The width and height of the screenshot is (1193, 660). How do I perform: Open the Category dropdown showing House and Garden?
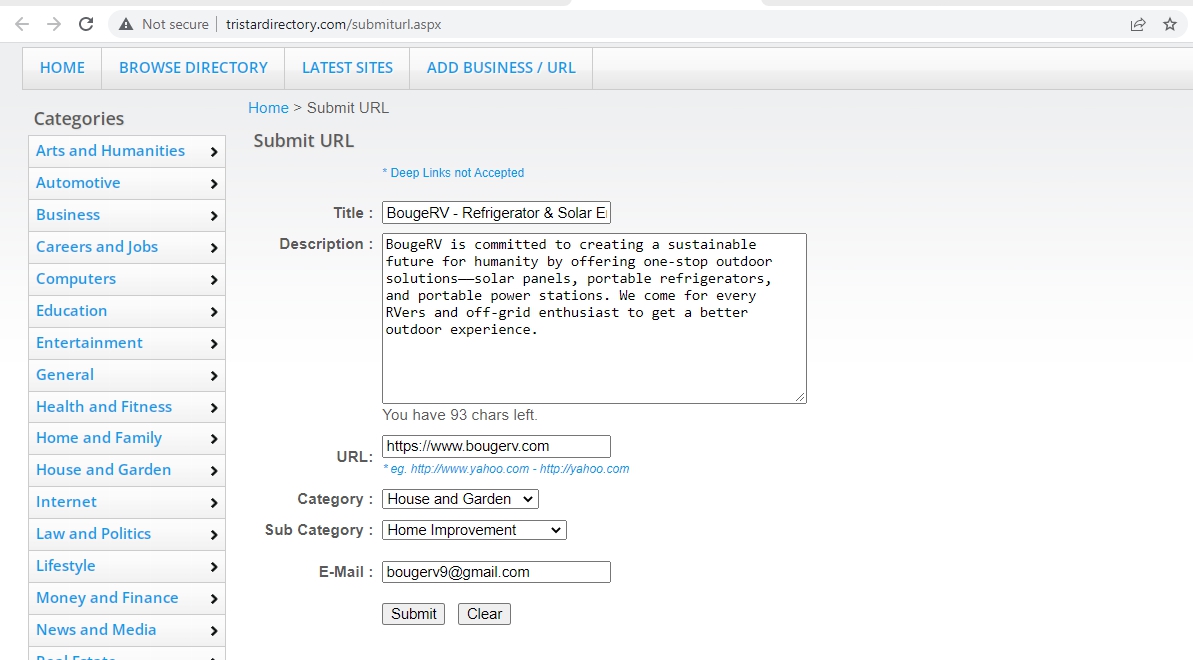click(460, 499)
